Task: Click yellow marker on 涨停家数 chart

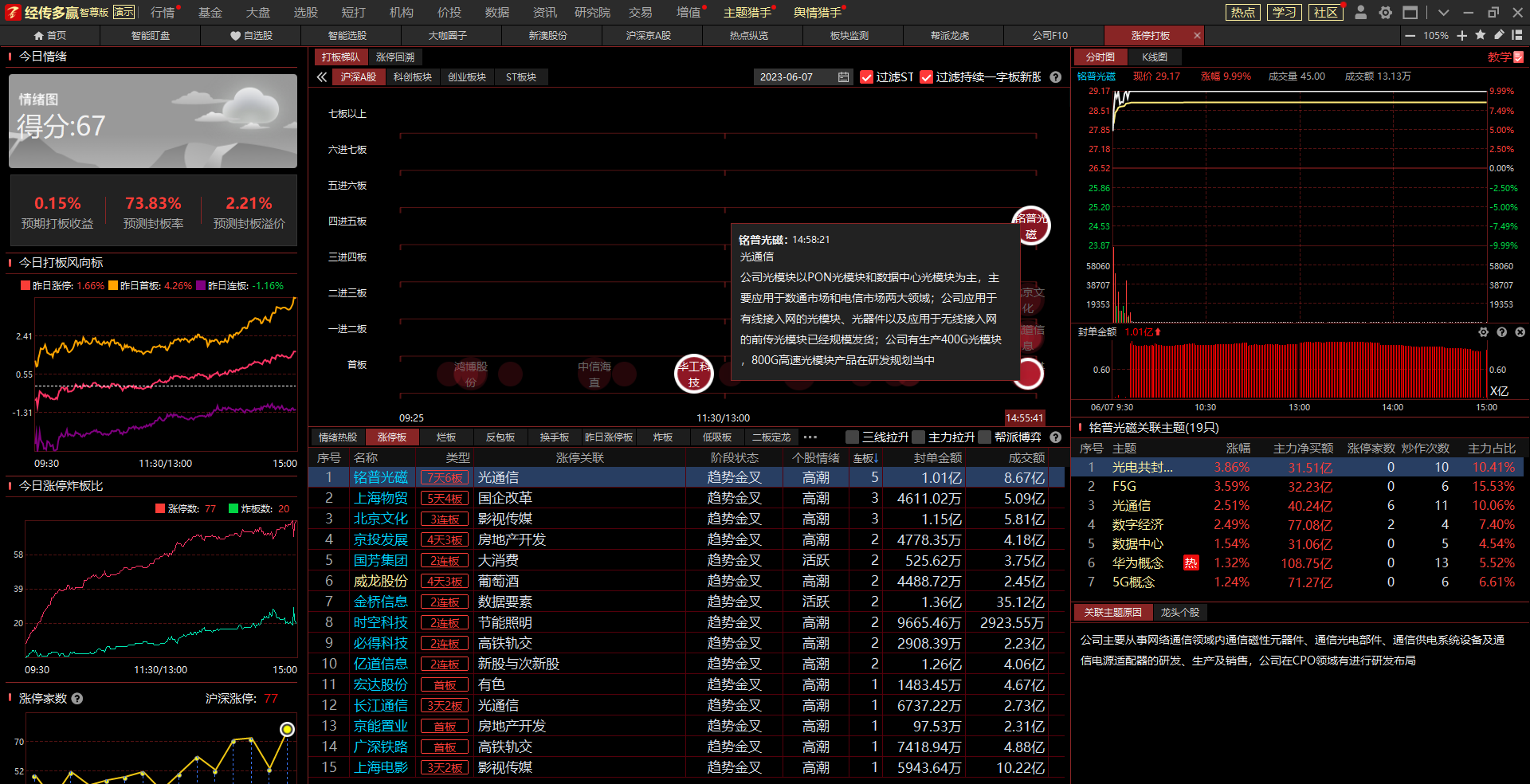Action: point(287,729)
